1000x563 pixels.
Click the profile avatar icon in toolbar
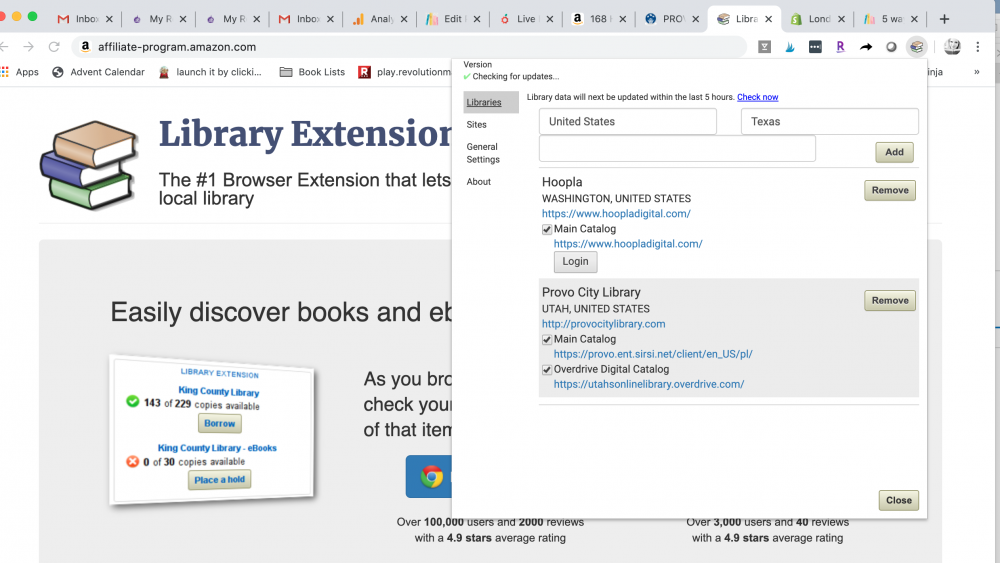[x=952, y=47]
